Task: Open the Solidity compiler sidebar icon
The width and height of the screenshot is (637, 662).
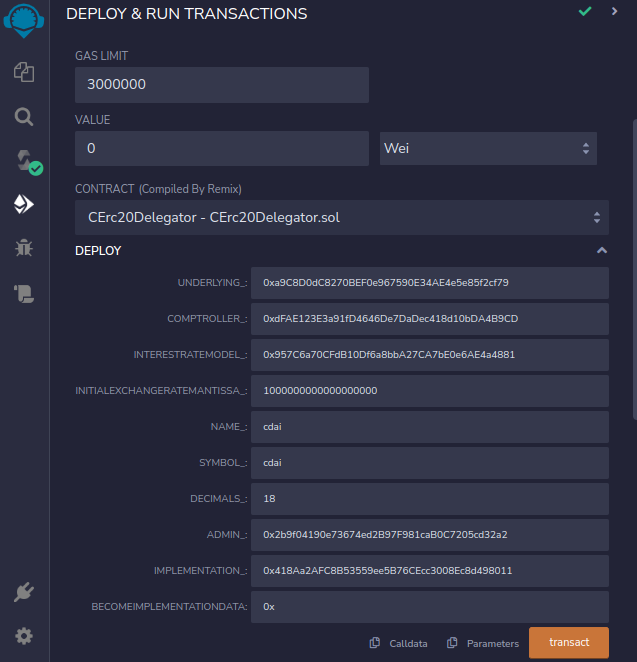Action: tap(24, 161)
